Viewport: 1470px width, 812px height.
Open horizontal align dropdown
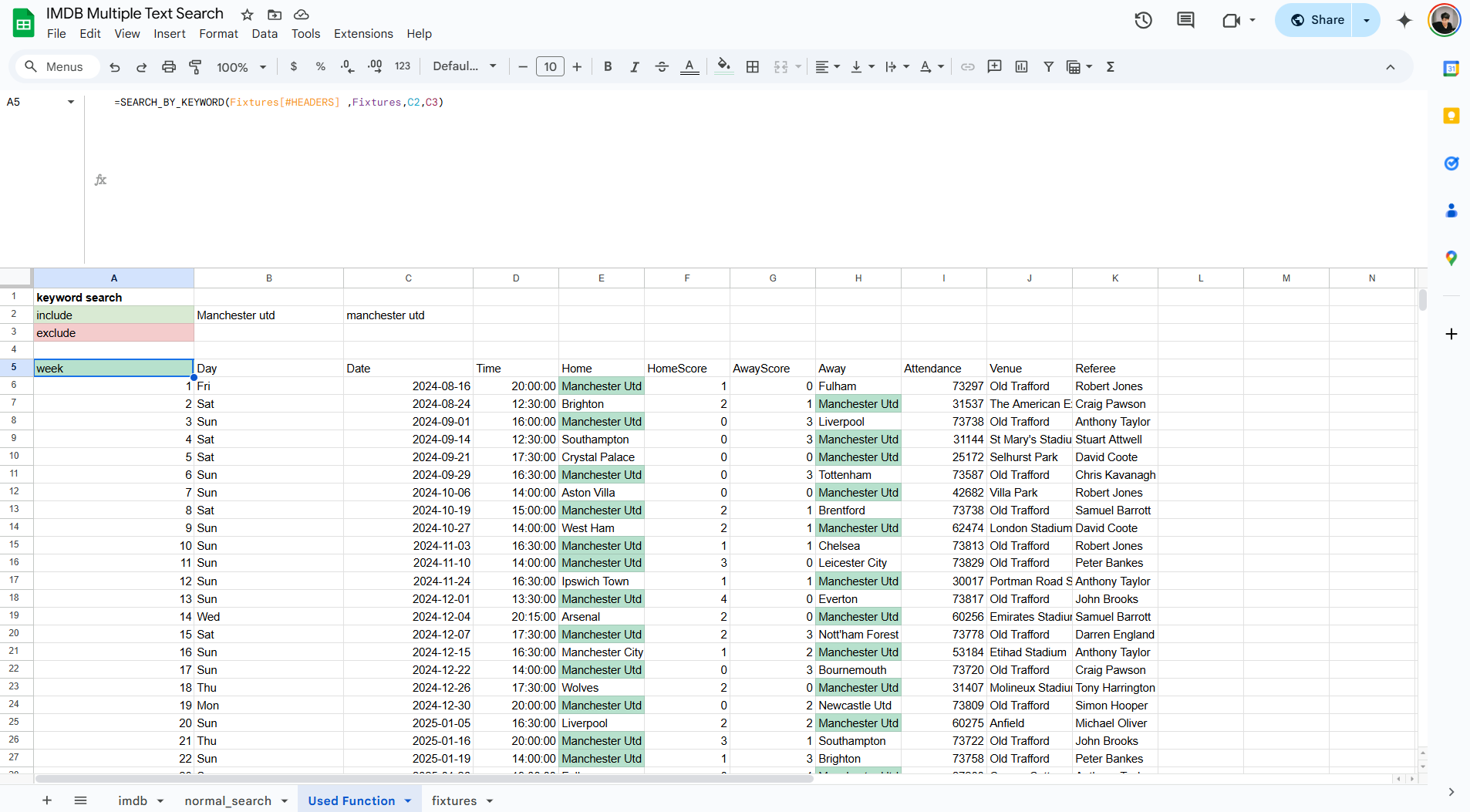click(x=827, y=67)
